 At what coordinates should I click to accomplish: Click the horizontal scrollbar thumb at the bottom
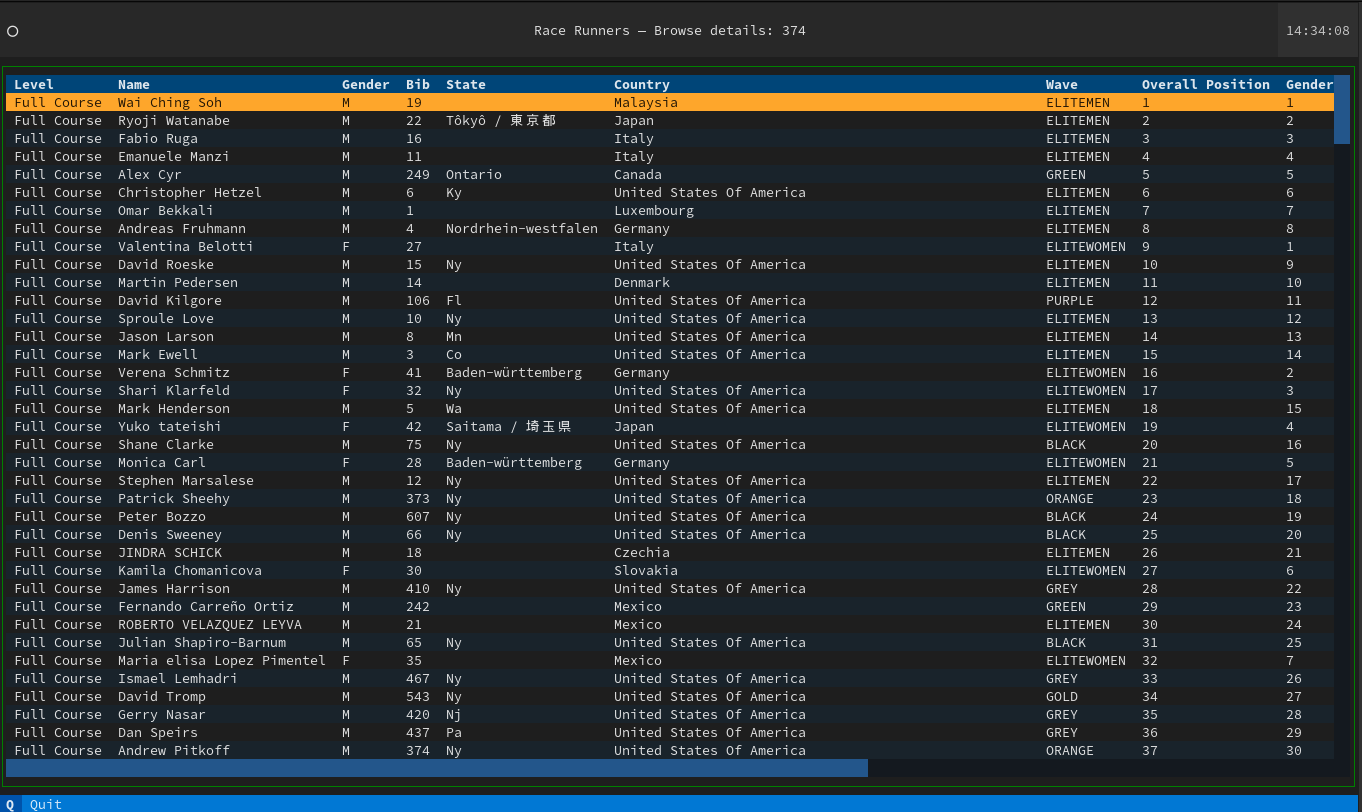(x=437, y=768)
